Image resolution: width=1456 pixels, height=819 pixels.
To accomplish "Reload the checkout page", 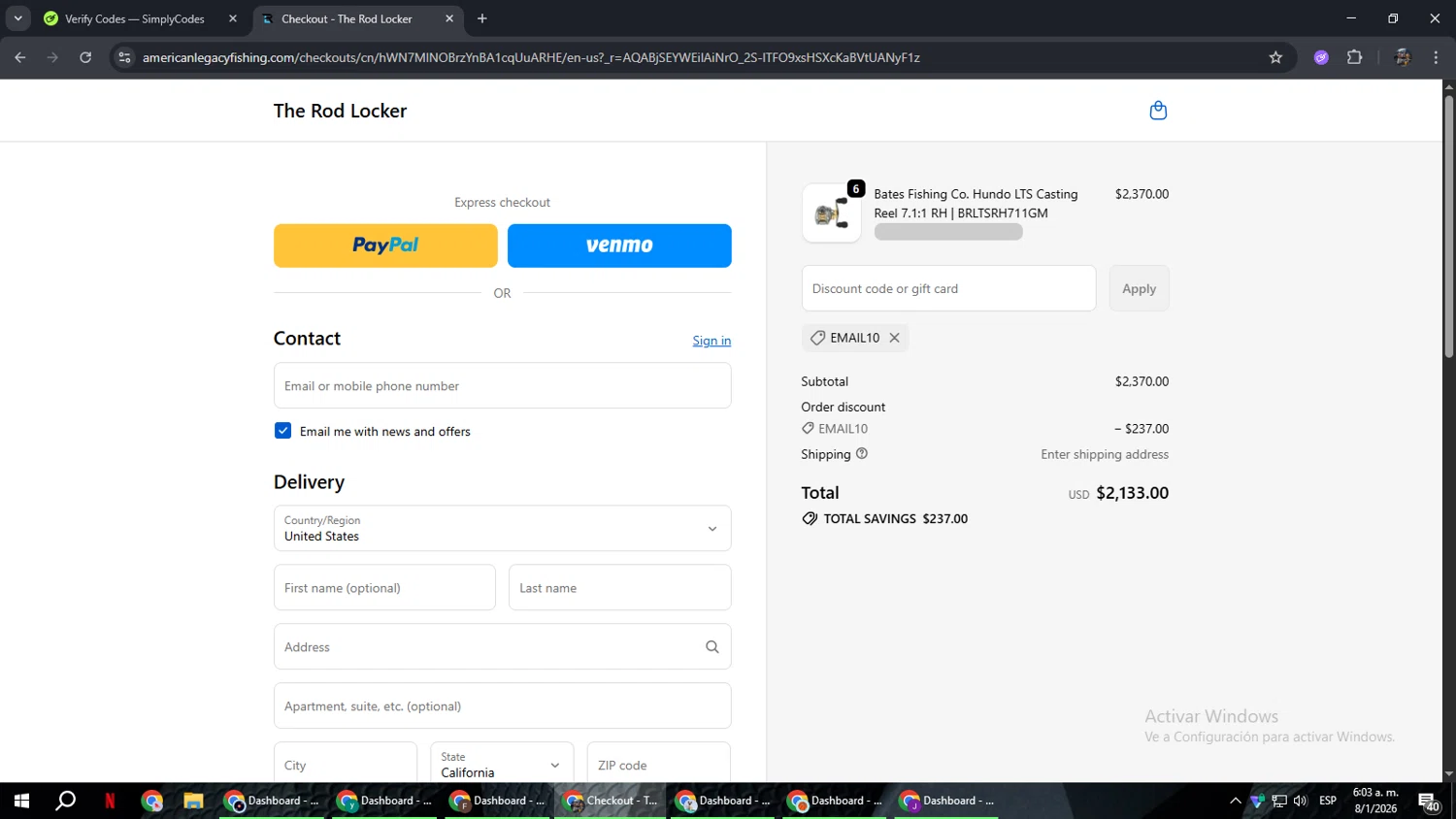I will [85, 57].
